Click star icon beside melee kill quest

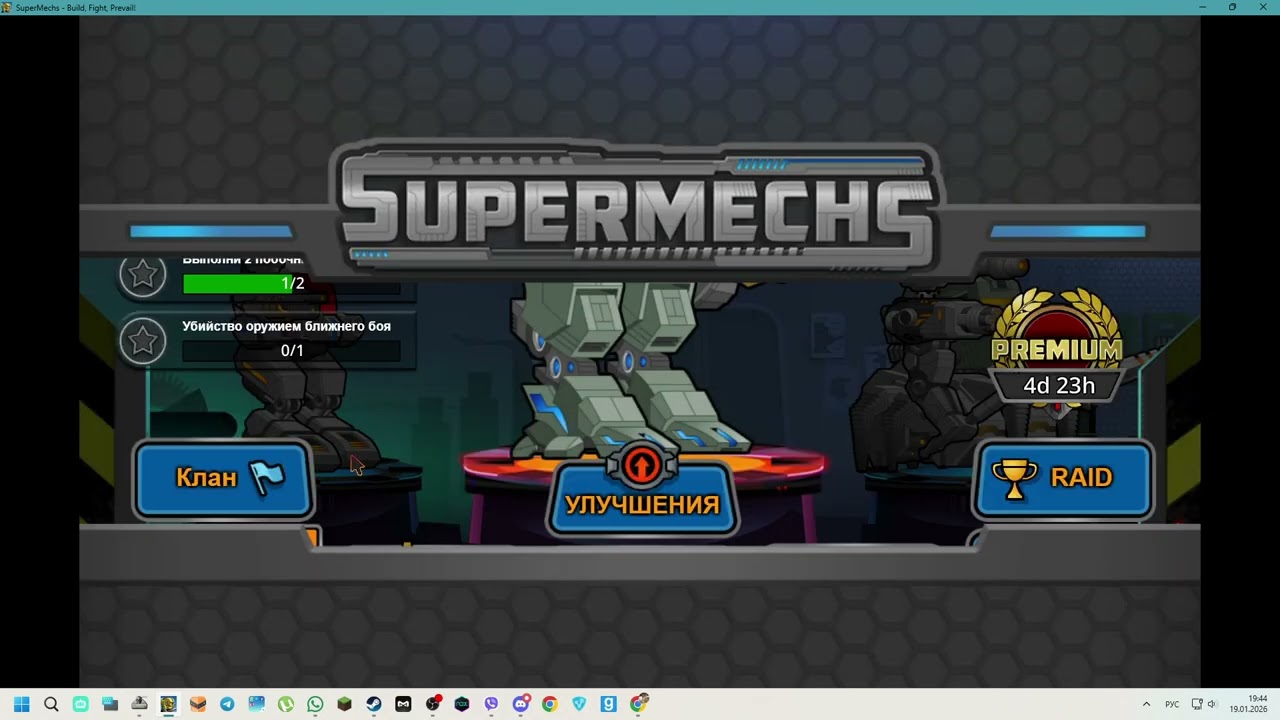143,342
